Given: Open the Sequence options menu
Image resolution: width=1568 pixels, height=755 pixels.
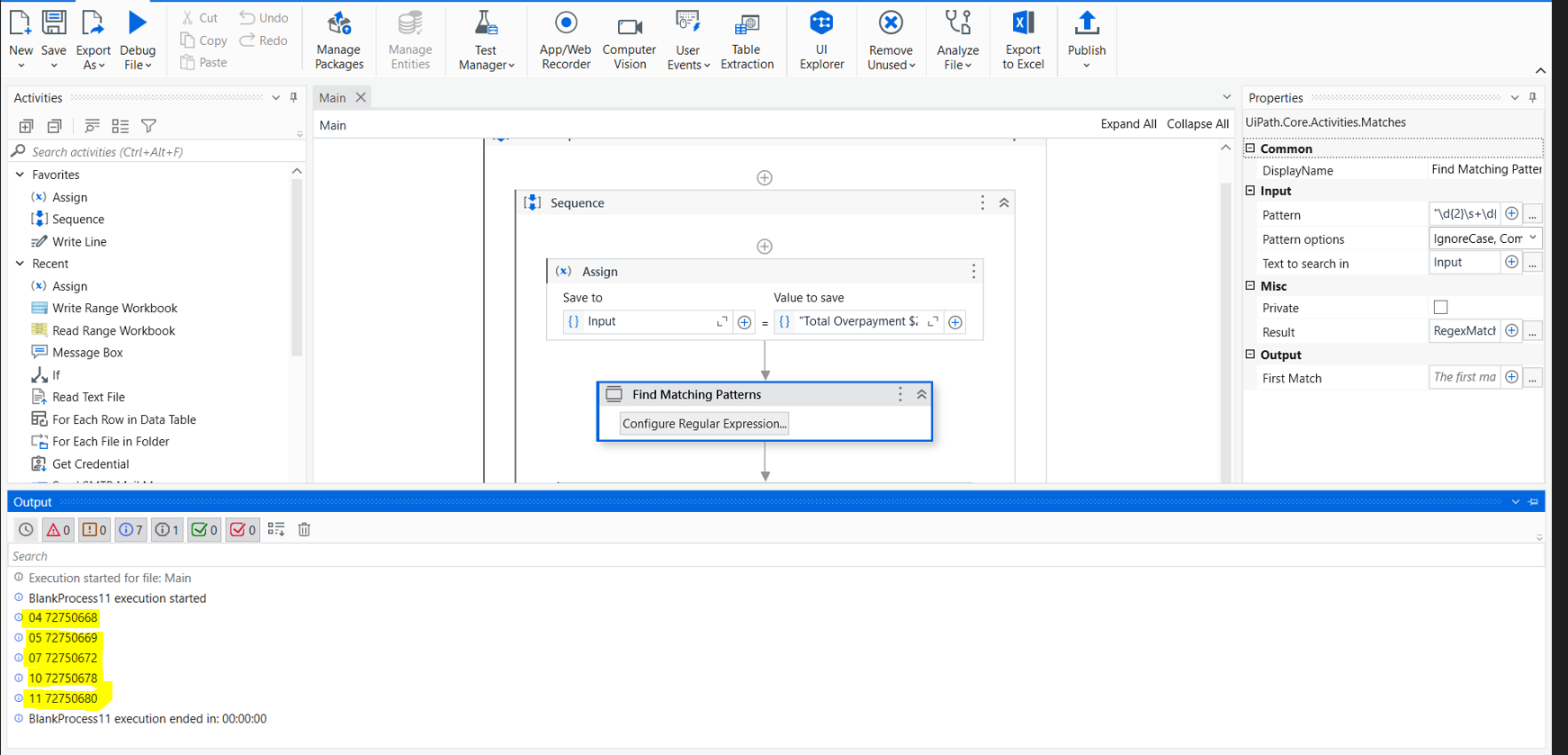Looking at the screenshot, I should pos(982,203).
